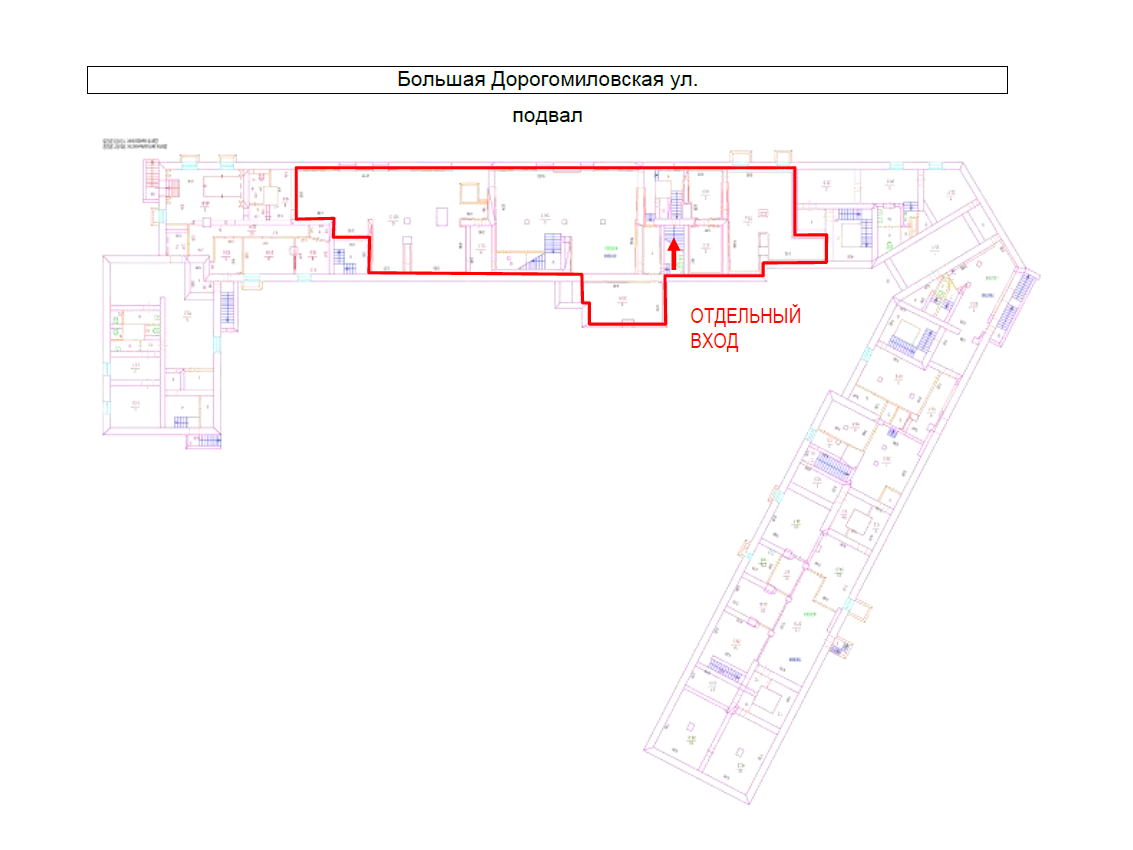
Task: Click the 'Большая Дорогомиловская ул.' street title box
Action: pyautogui.click(x=547, y=80)
